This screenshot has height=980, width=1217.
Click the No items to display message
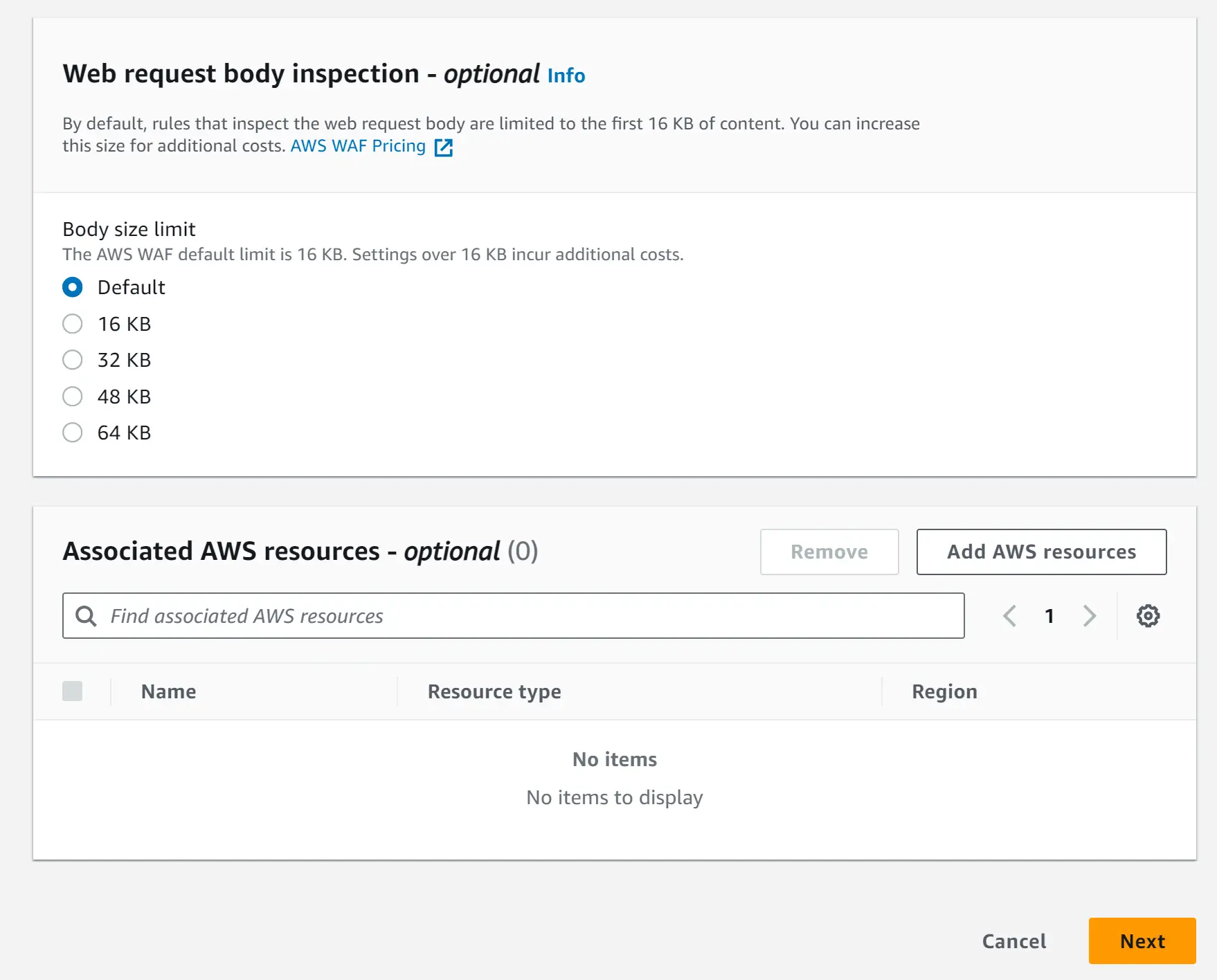point(615,797)
